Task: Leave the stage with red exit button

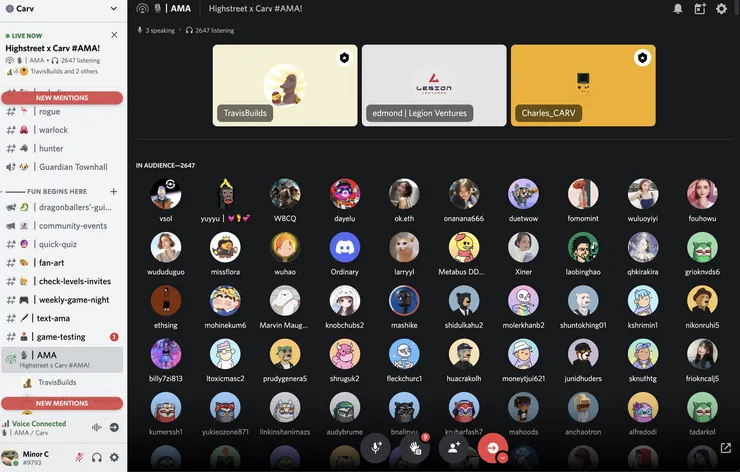Action: [x=493, y=447]
